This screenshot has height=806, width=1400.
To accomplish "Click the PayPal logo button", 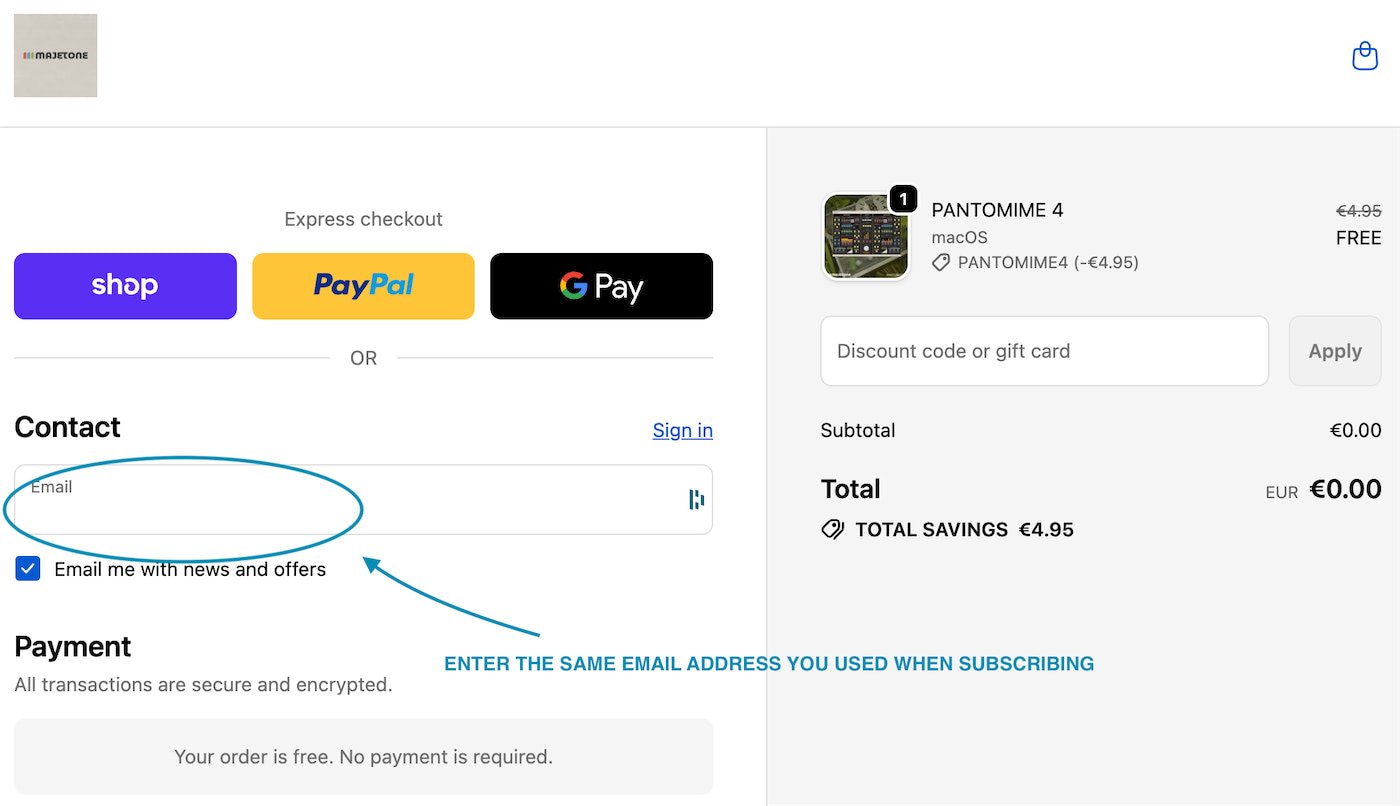I will (x=363, y=286).
